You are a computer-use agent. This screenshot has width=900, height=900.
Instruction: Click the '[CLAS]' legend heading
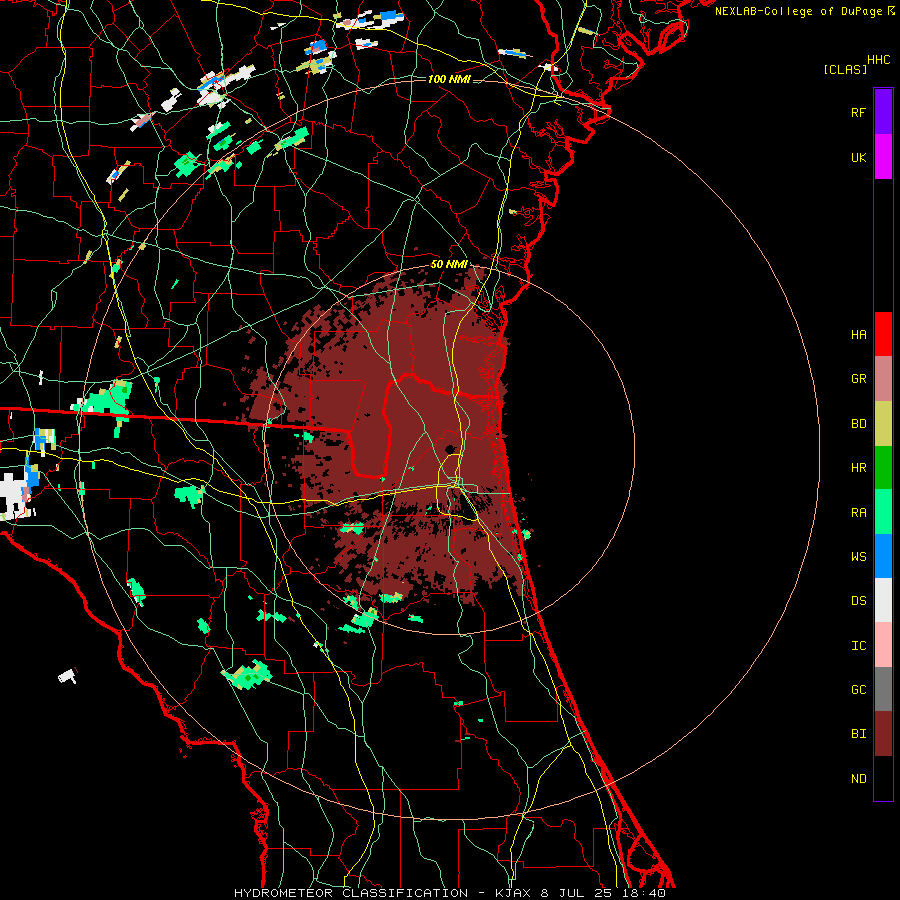click(845, 69)
